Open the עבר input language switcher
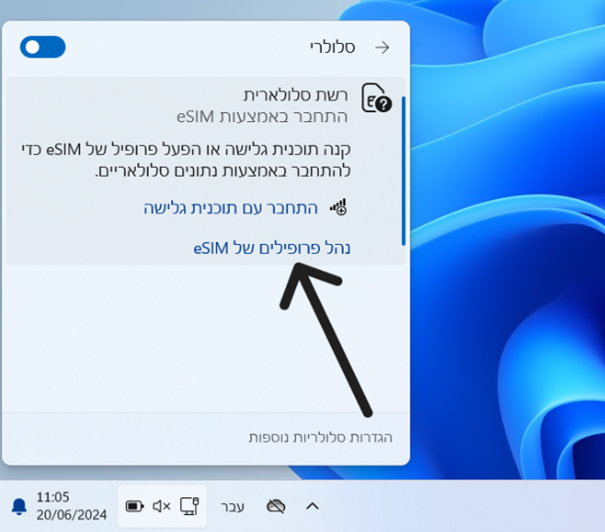The width and height of the screenshot is (605, 532). pyautogui.click(x=233, y=506)
